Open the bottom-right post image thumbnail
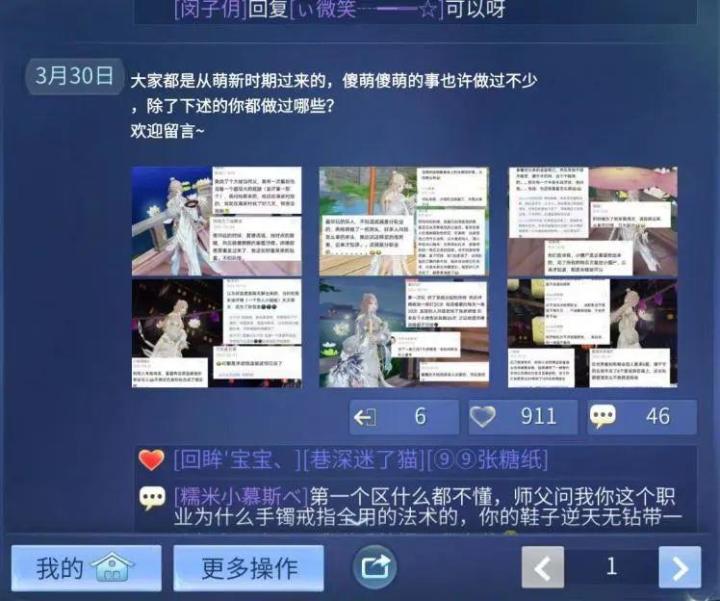 tap(592, 333)
